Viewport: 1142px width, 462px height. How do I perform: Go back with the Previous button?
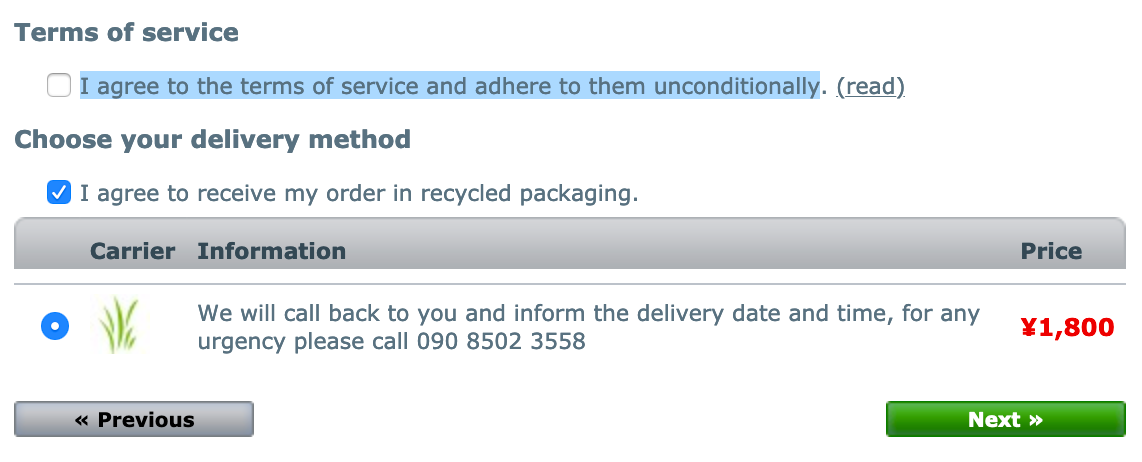click(134, 419)
